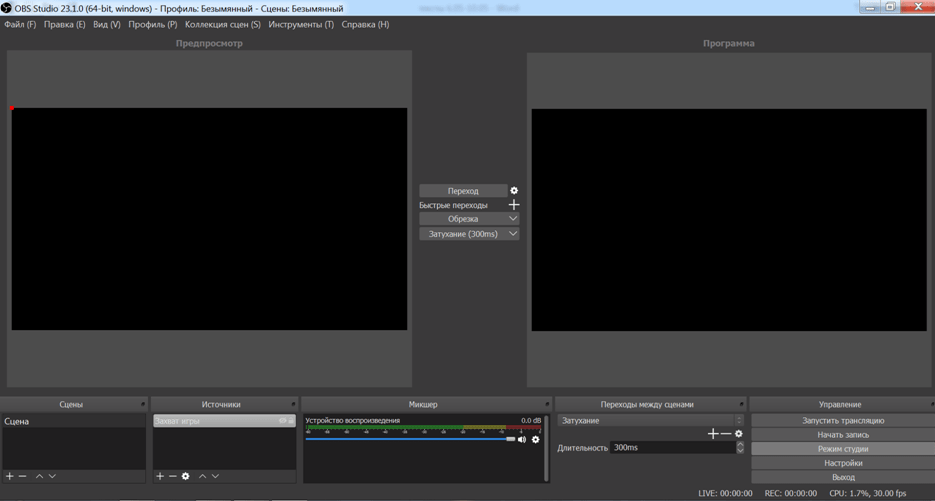Open audio settings gear in mixer
The width and height of the screenshot is (935, 501).
[x=536, y=440]
